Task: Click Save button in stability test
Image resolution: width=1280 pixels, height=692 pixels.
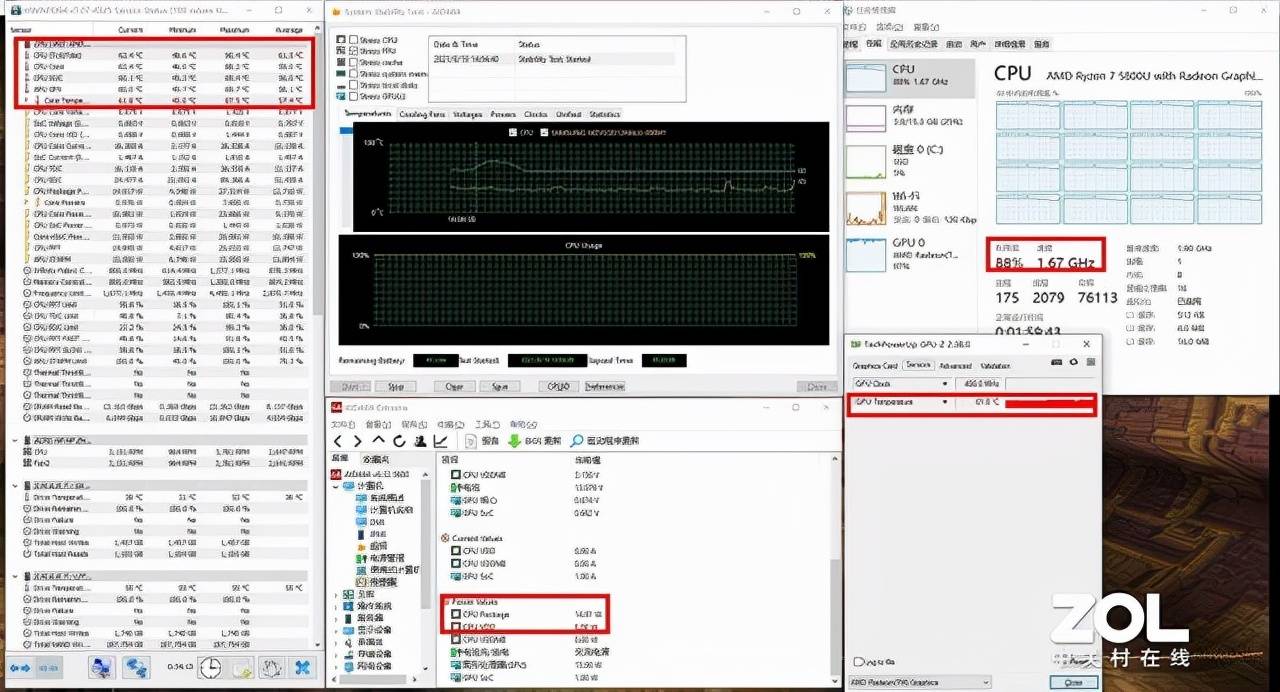Action: [x=498, y=387]
